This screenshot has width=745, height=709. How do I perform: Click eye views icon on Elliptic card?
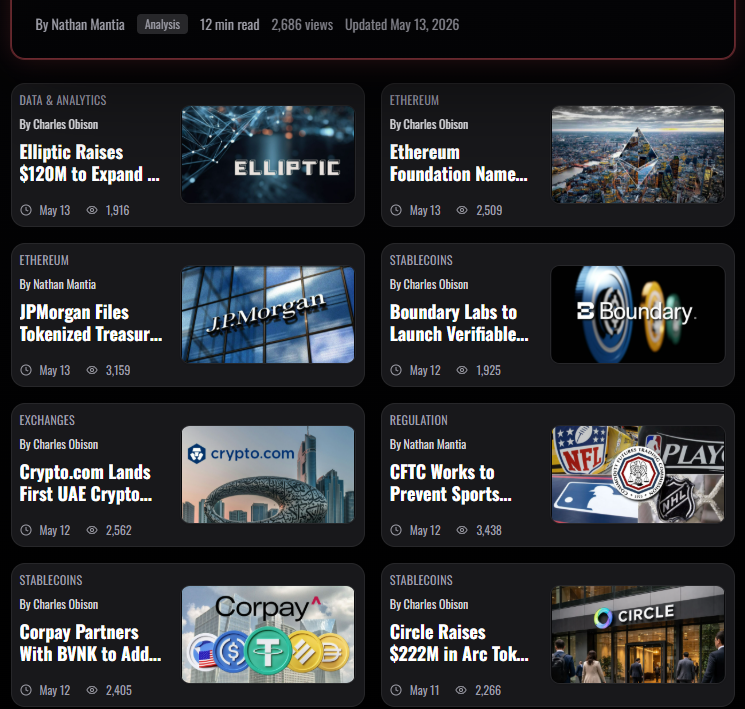[92, 210]
